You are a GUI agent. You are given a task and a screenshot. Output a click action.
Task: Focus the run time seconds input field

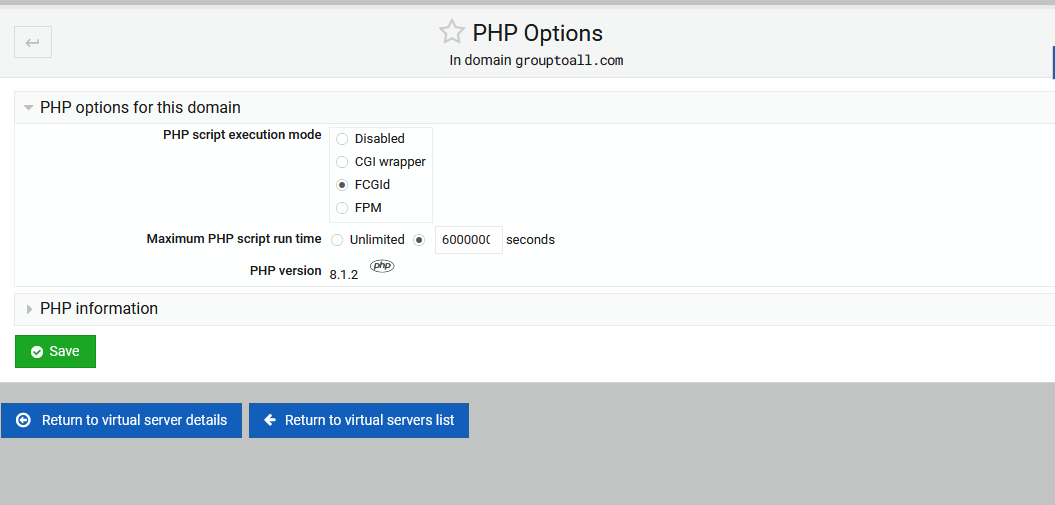(x=469, y=240)
